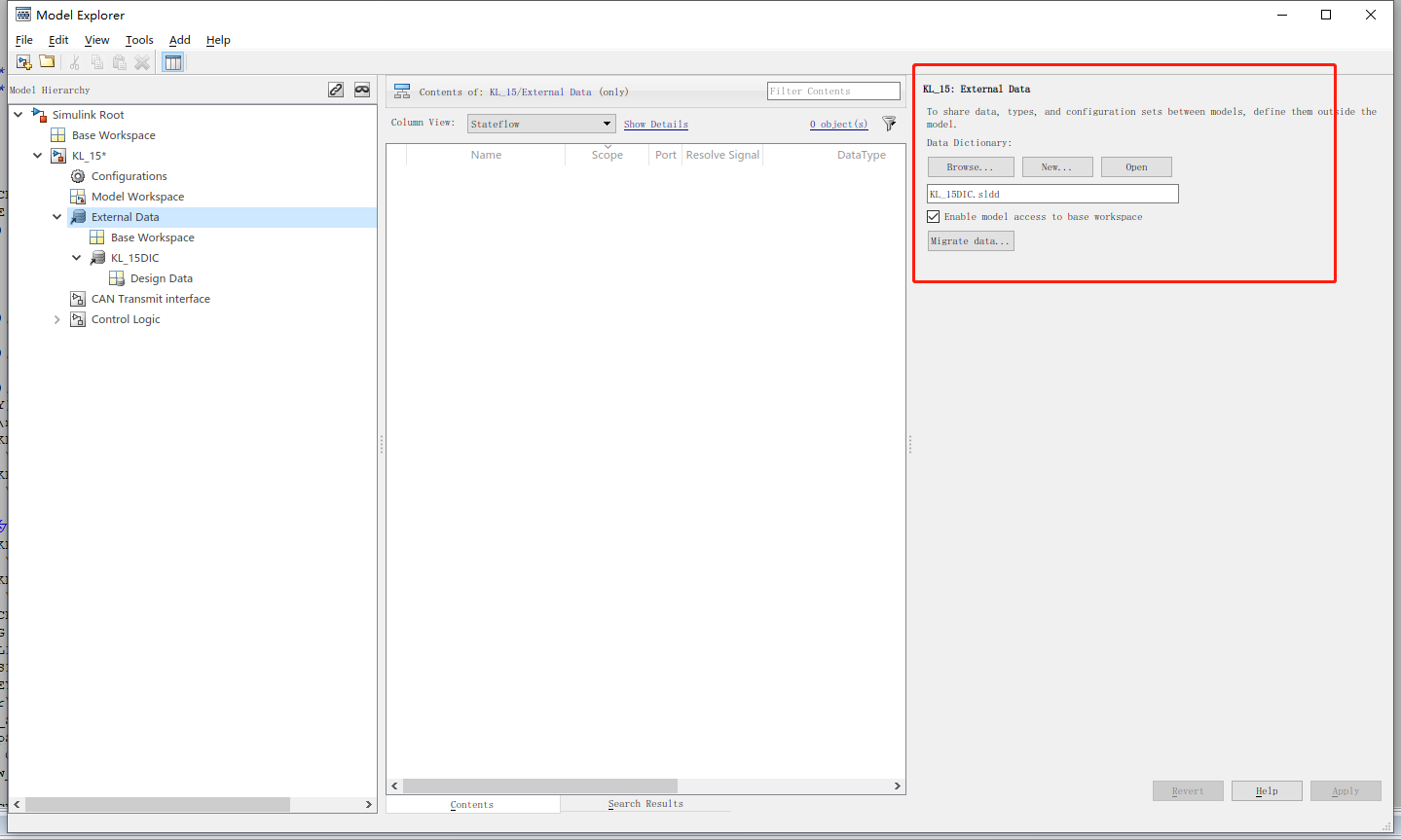
Task: Click the delete X toolbar icon
Action: point(142,62)
